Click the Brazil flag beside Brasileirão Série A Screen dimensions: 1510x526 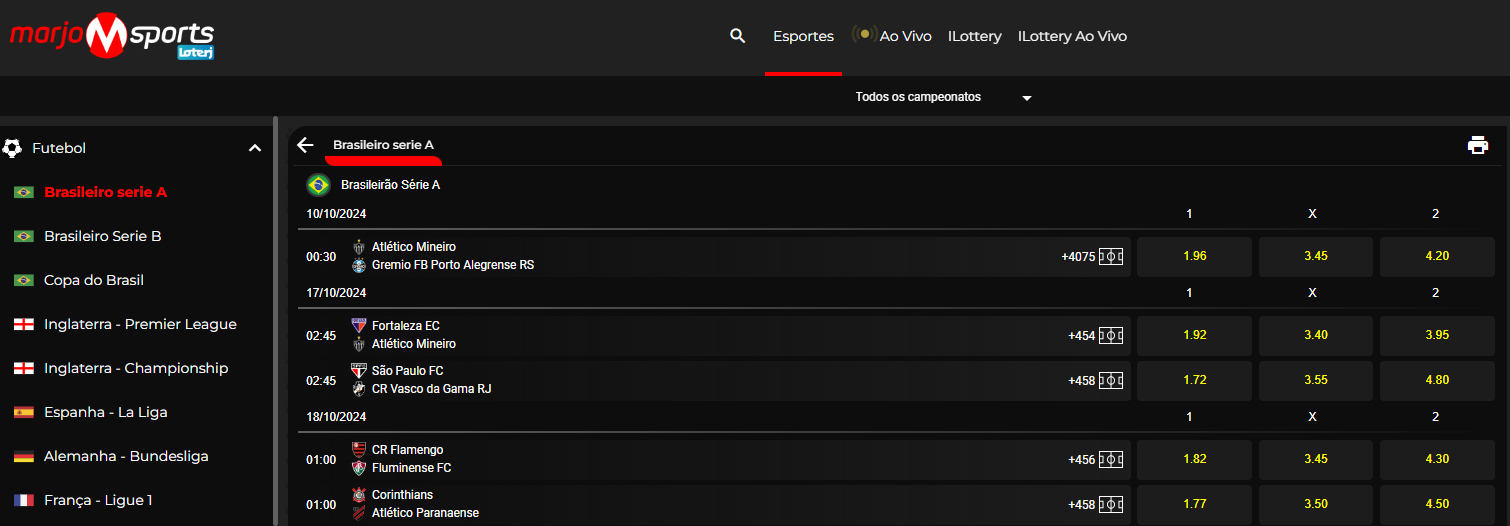point(319,185)
